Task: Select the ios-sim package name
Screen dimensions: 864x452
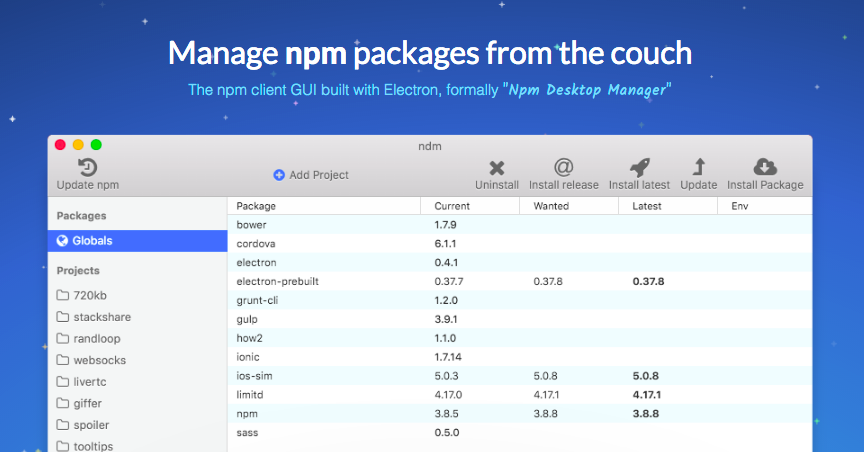Action: coord(255,376)
